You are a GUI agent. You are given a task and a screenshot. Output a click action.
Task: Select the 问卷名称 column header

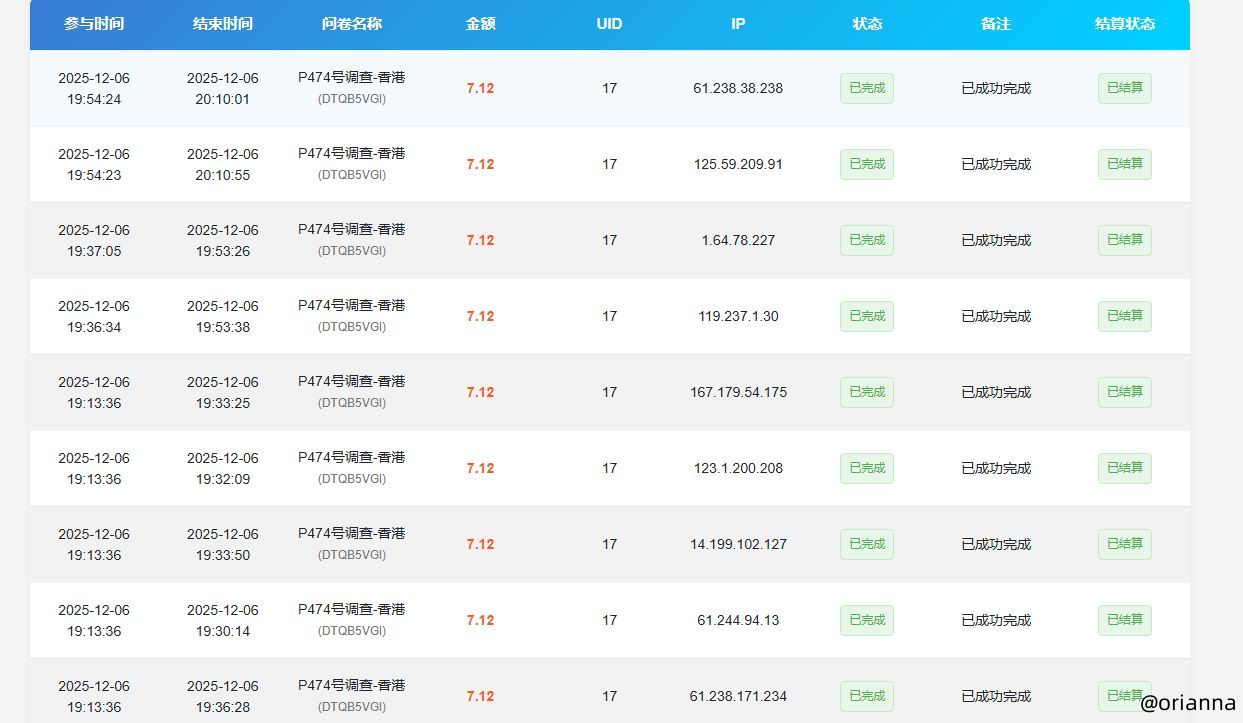point(352,24)
